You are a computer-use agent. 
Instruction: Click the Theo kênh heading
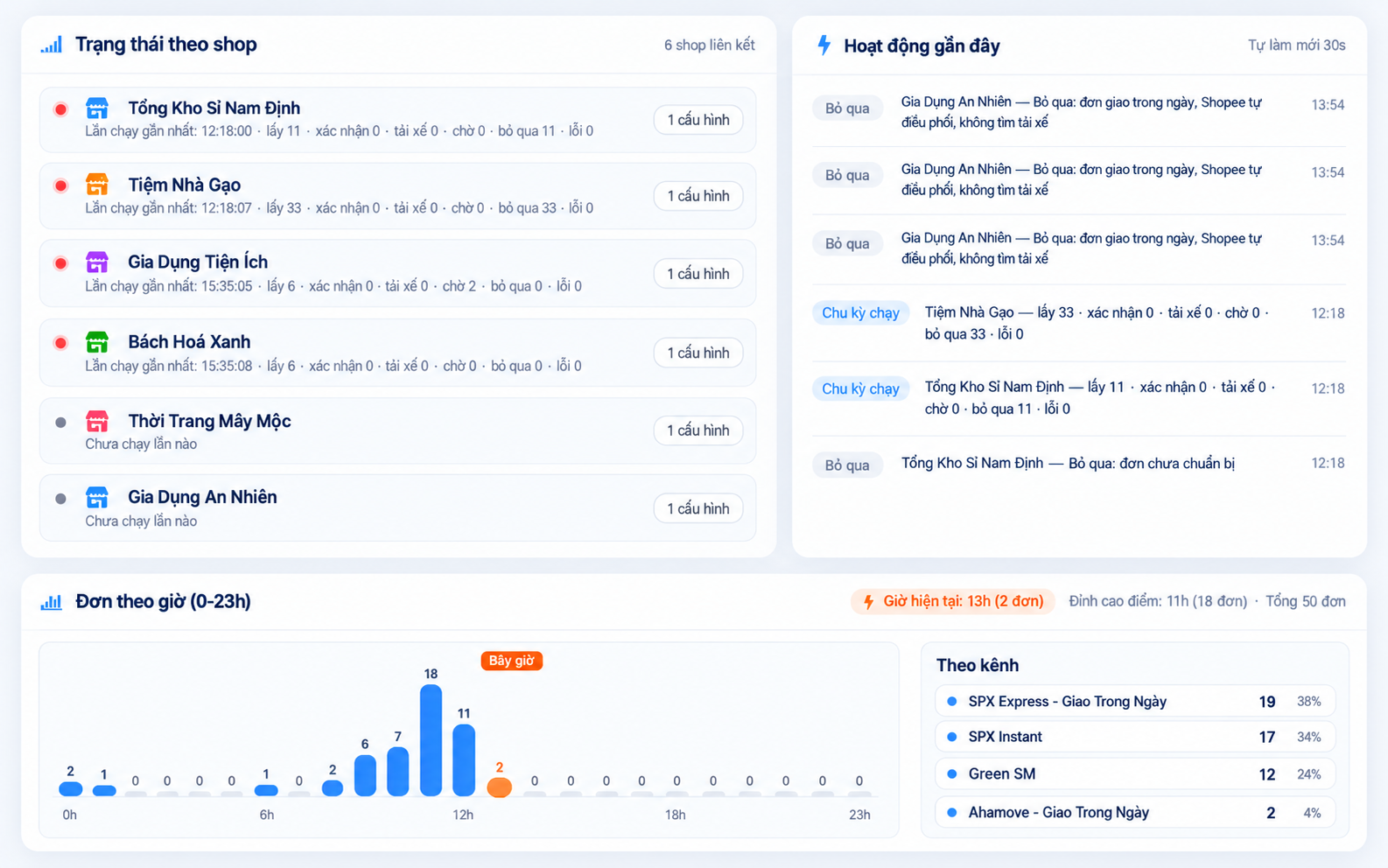(x=978, y=666)
